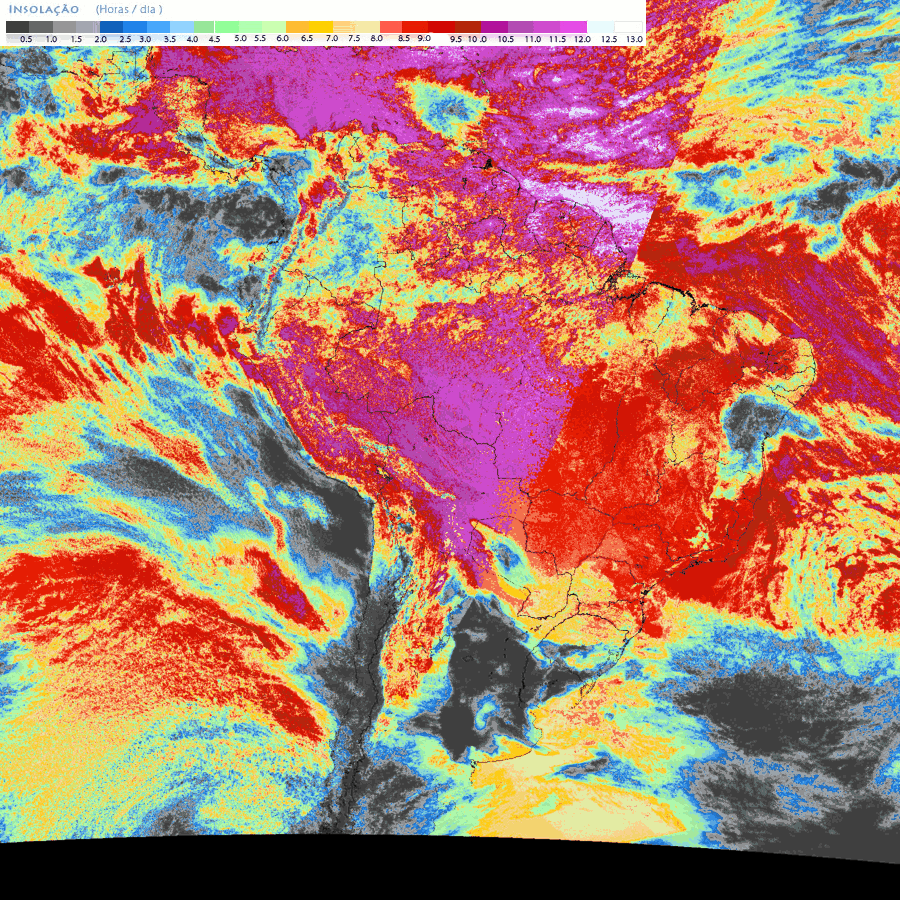Pick the light blue swatch above 4.0
The height and width of the screenshot is (900, 900).
tap(181, 27)
